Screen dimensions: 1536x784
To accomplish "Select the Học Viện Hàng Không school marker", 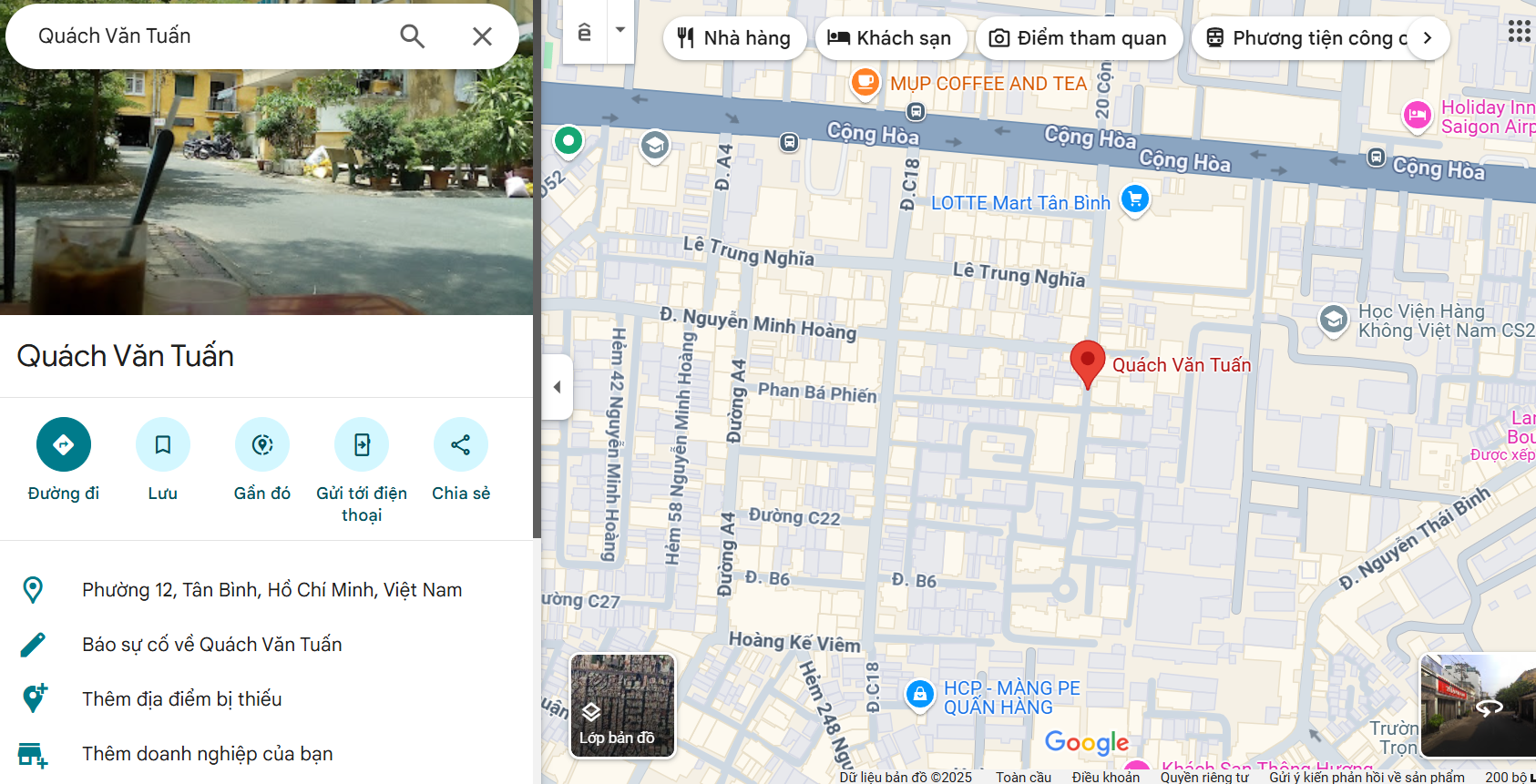I will 1334,320.
